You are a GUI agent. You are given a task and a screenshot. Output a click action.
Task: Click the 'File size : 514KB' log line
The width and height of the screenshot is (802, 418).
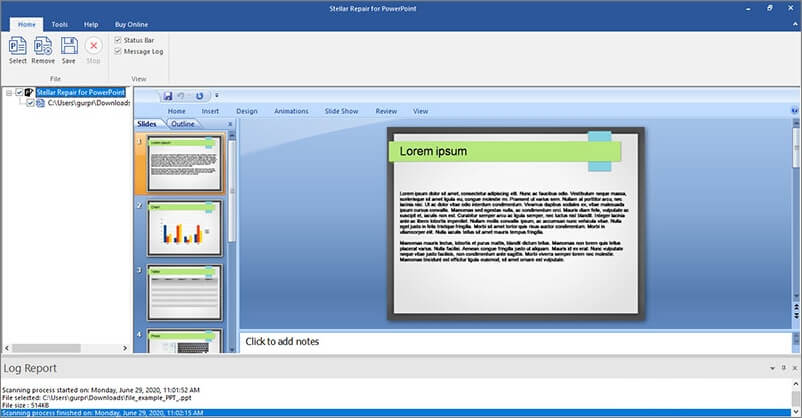tap(26, 405)
